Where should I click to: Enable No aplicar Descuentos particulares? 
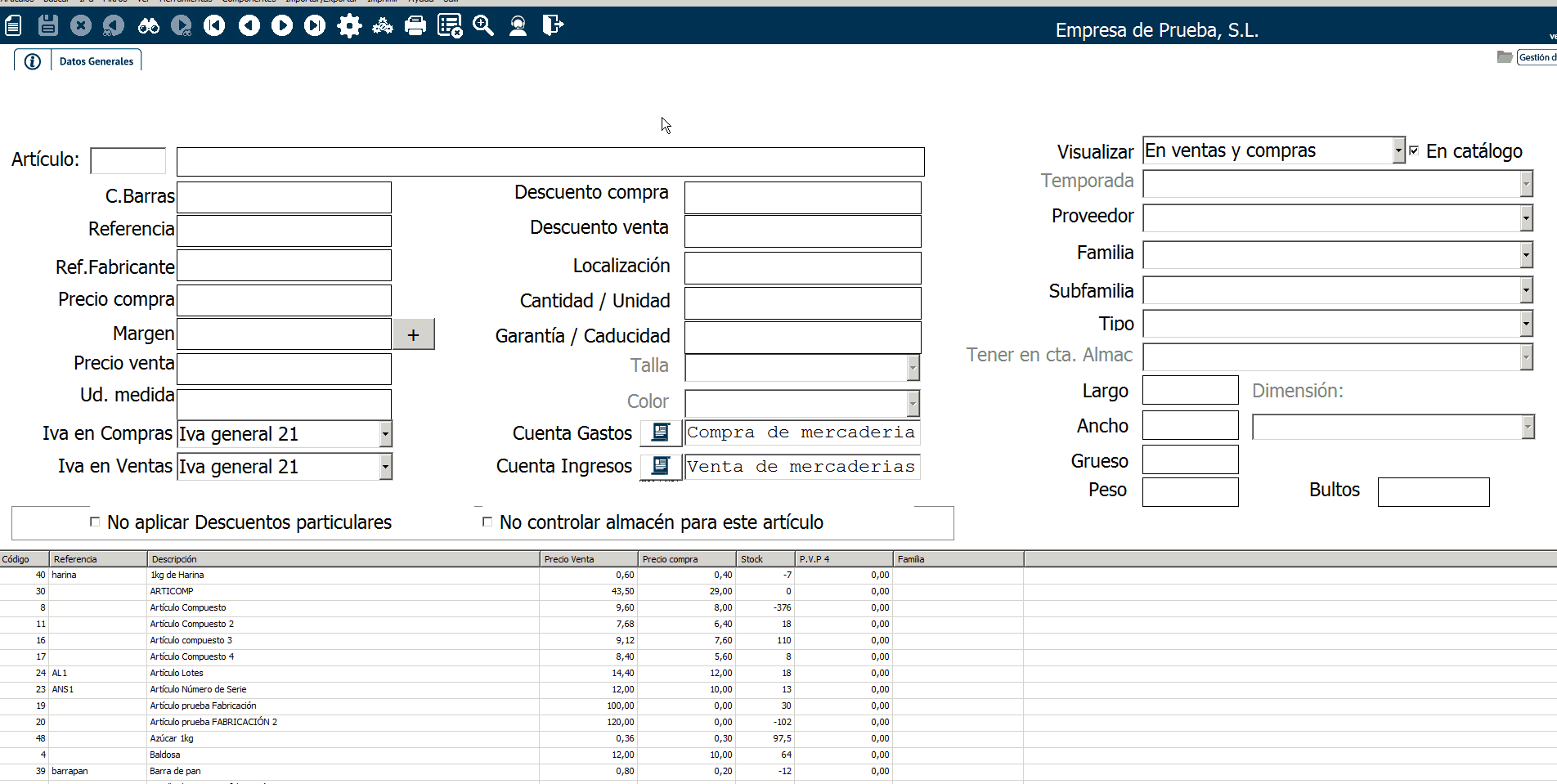pyautogui.click(x=95, y=522)
